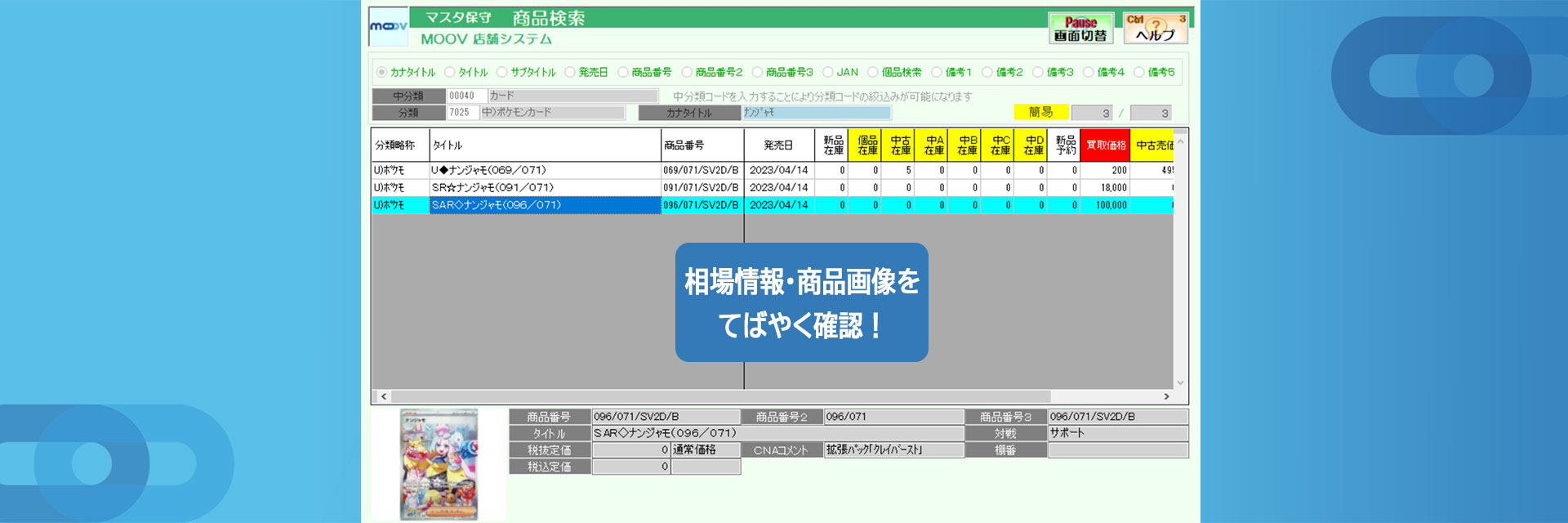1568x523 pixels.
Task: Click the 発売日 column header
Action: [779, 145]
